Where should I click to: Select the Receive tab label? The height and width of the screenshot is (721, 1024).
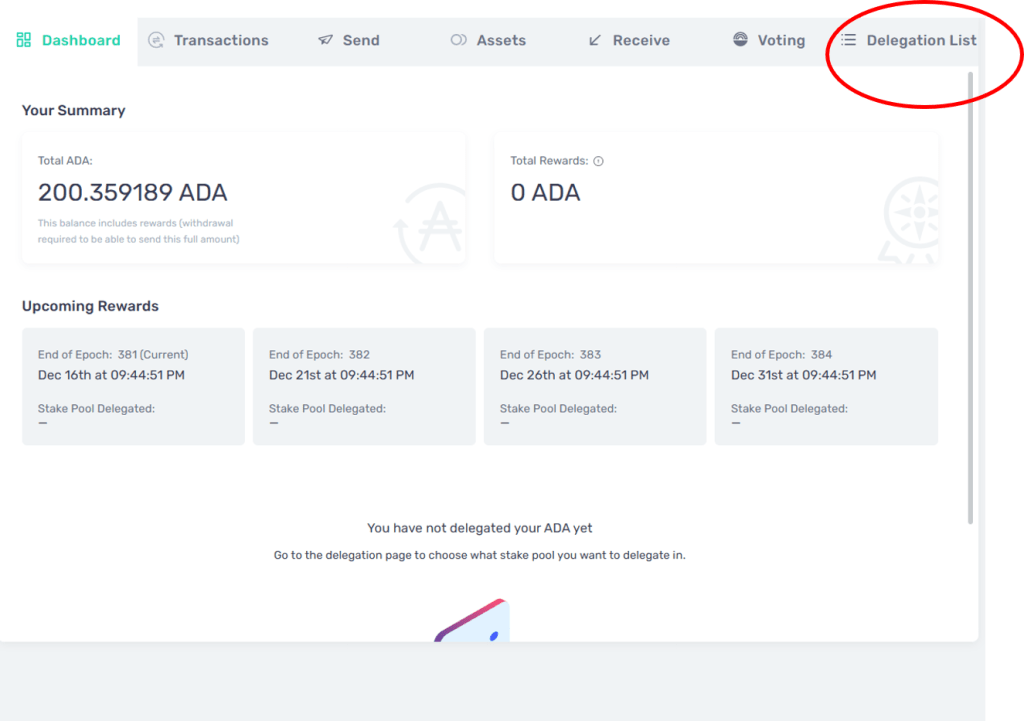pyautogui.click(x=641, y=41)
